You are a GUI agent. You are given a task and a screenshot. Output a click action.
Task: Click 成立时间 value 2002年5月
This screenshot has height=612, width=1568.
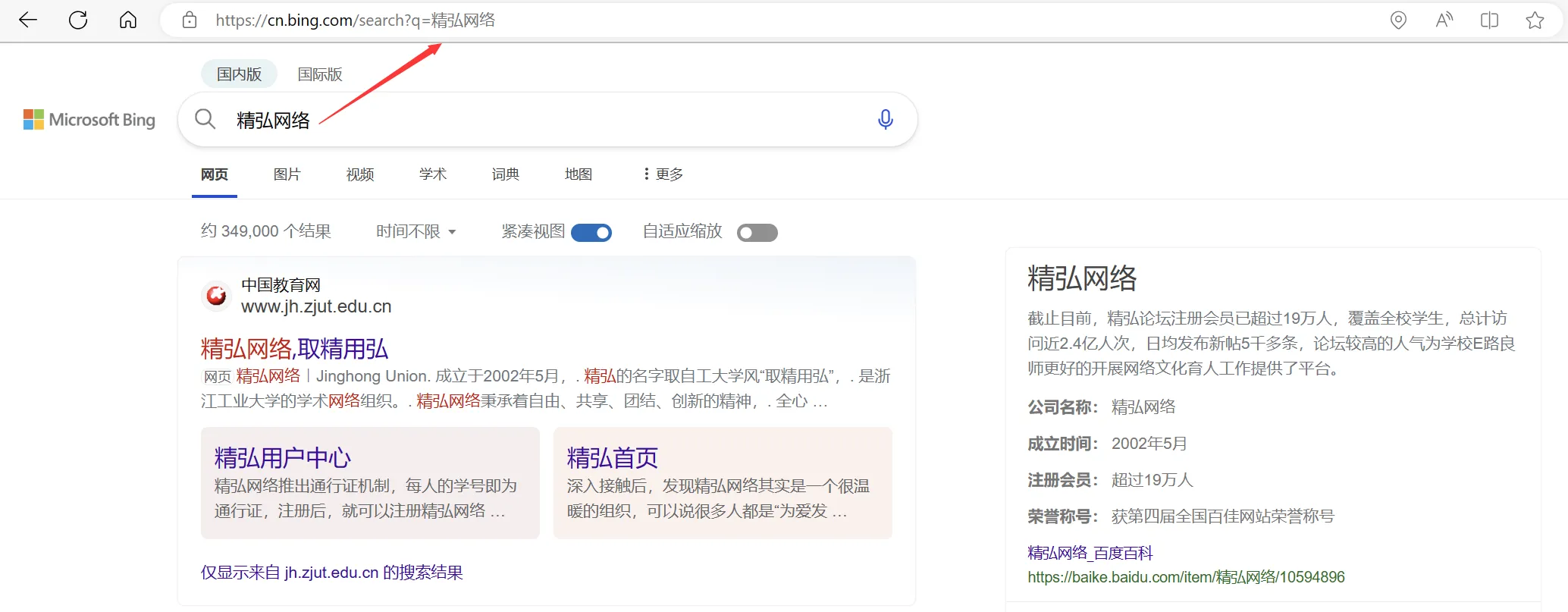pyautogui.click(x=1149, y=444)
